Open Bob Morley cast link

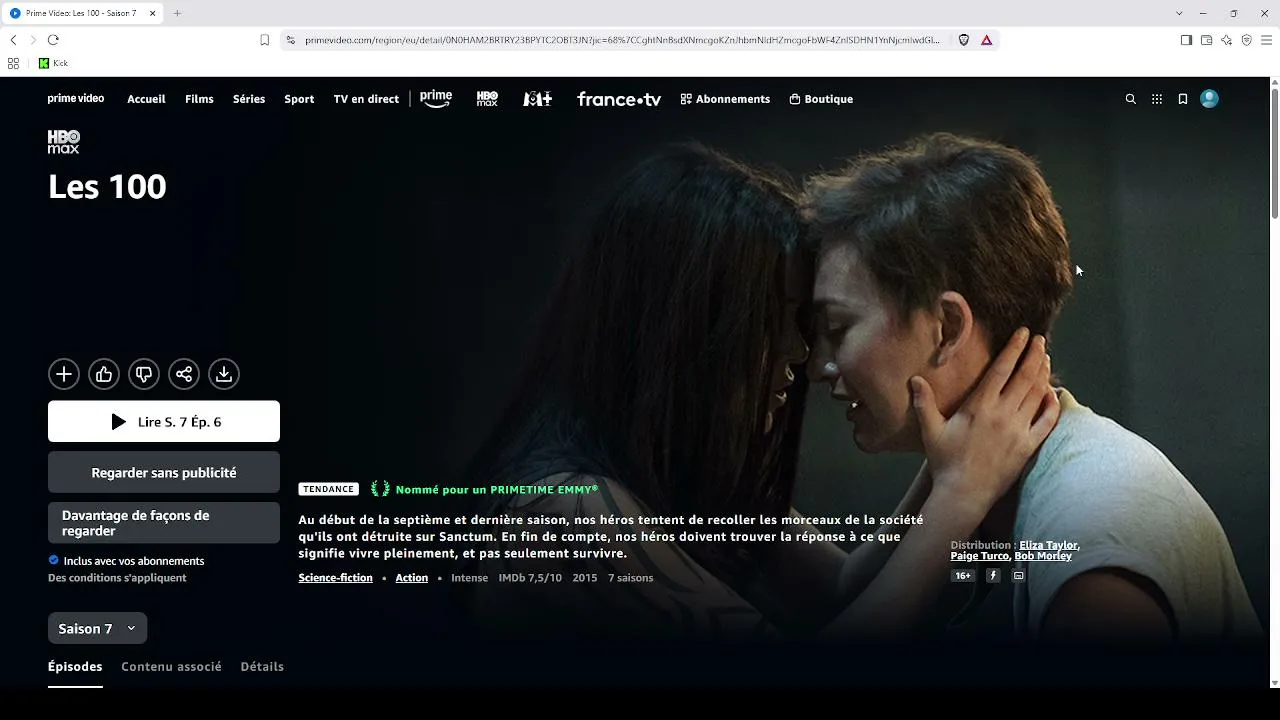(1043, 556)
